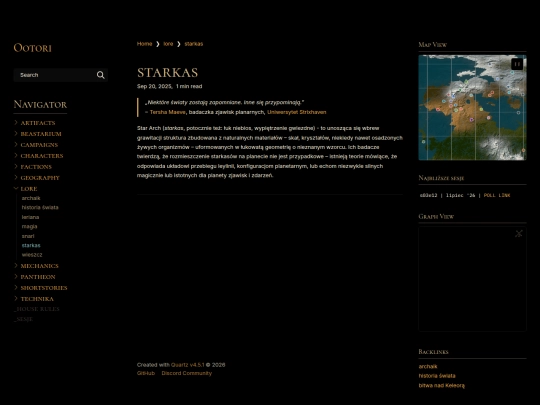The width and height of the screenshot is (540, 405).
Task: Click the search magnifier icon
Action: 101,75
